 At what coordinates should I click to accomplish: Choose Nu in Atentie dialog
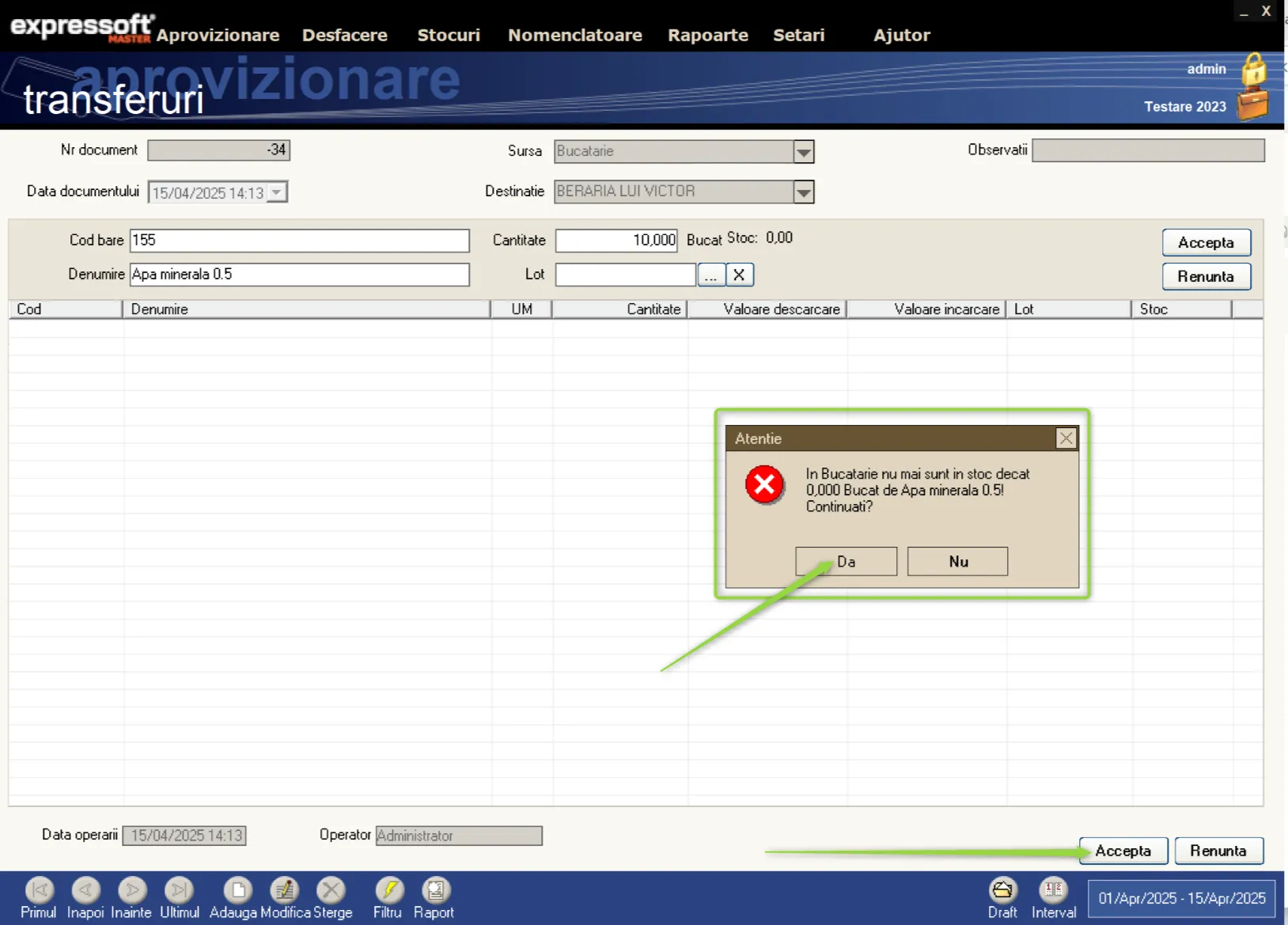(957, 561)
